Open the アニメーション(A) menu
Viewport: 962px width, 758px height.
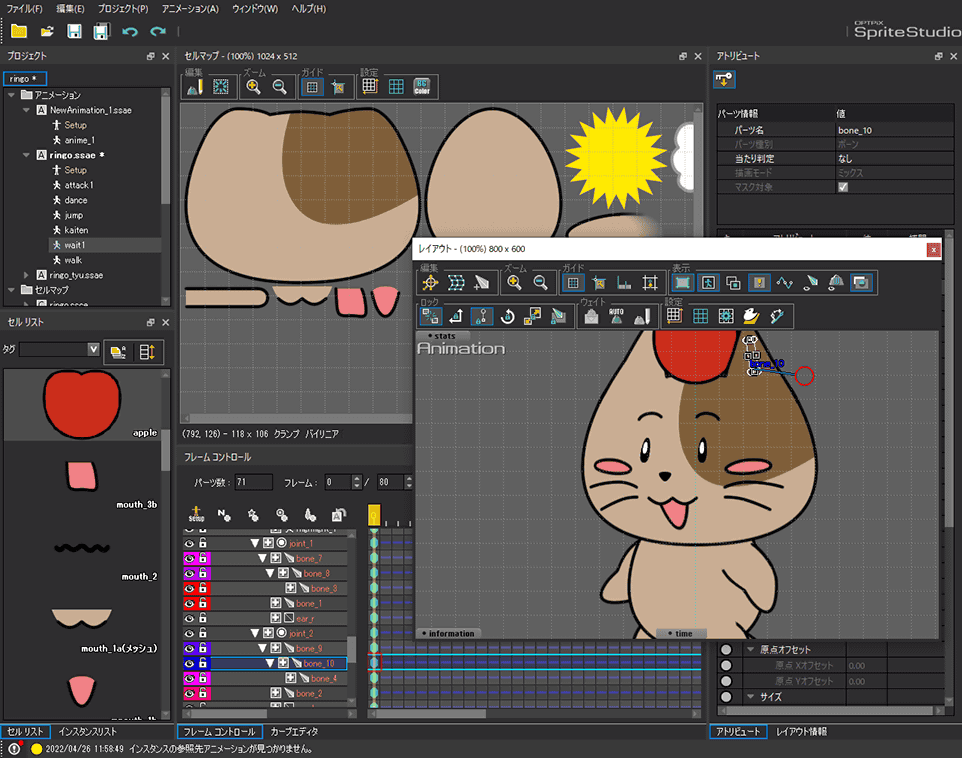190,9
